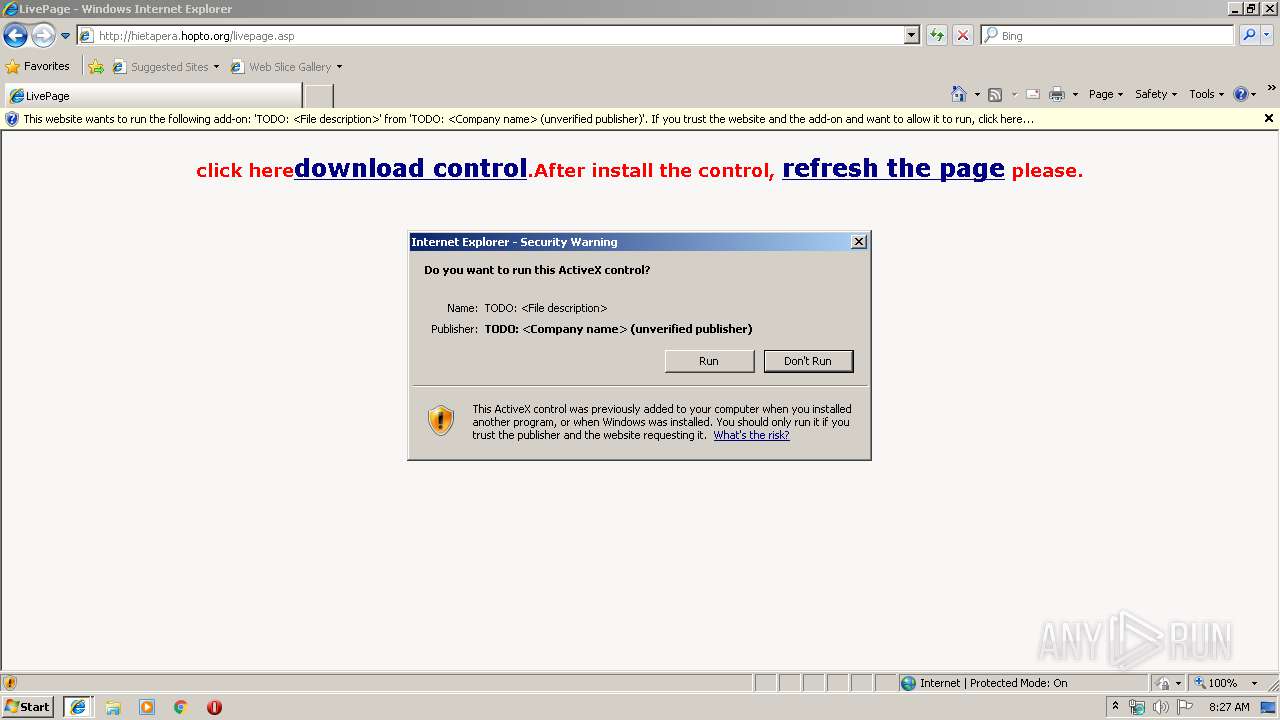Click the Action Center flag icon
Screen dimensions: 1280x720
[1185, 707]
